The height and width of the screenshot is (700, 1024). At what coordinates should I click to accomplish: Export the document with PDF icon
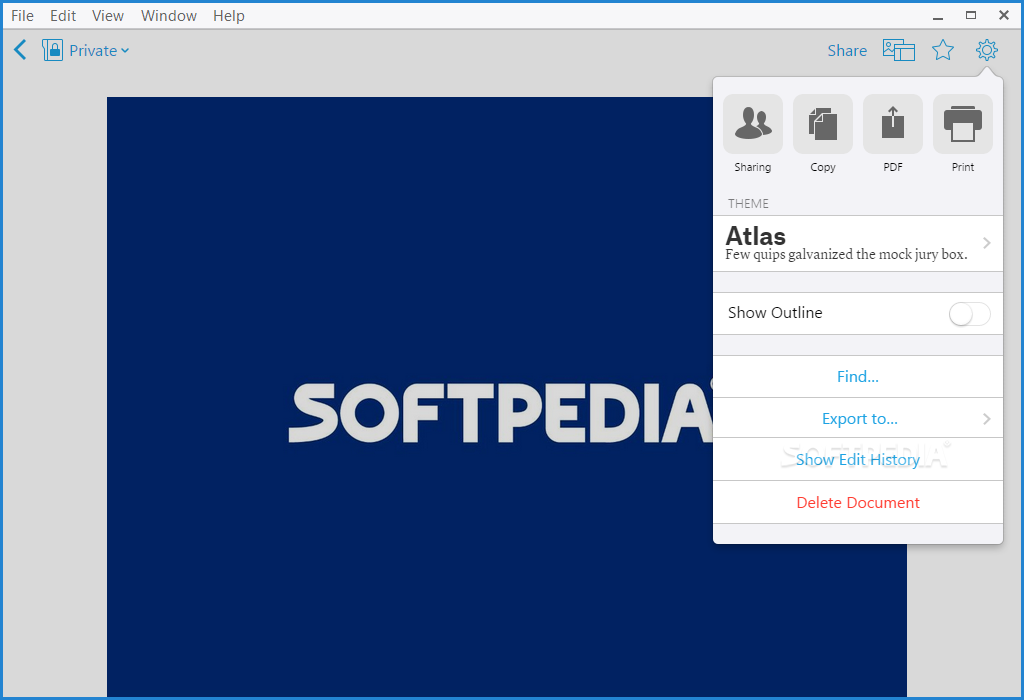tap(893, 124)
